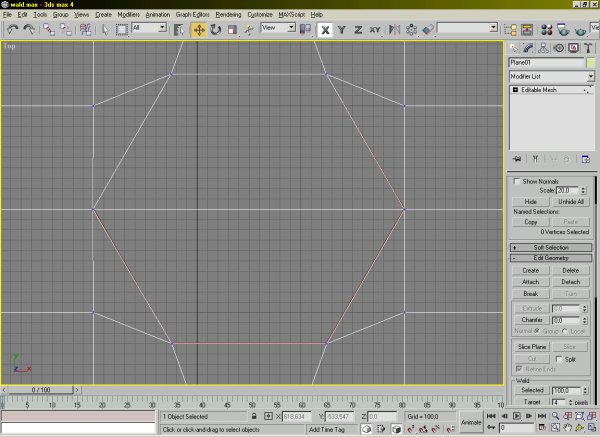Toggle the Animate button
The width and height of the screenshot is (600, 437).
(x=470, y=423)
